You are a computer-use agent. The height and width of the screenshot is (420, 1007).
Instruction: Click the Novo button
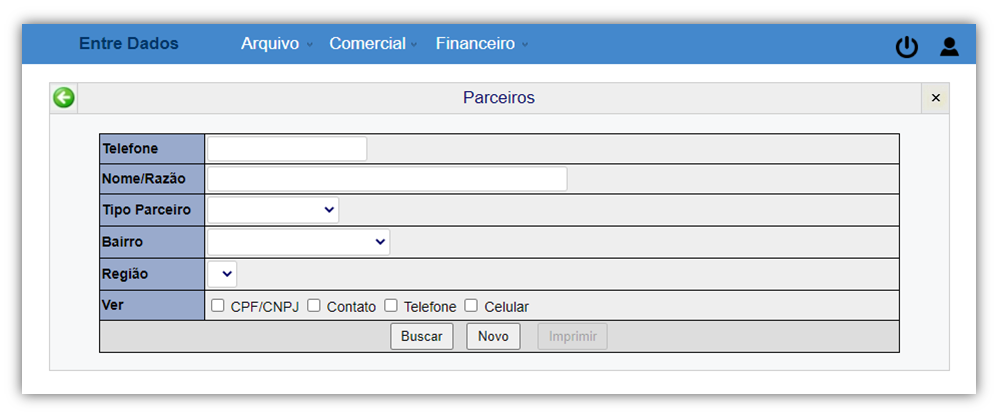[x=493, y=337]
